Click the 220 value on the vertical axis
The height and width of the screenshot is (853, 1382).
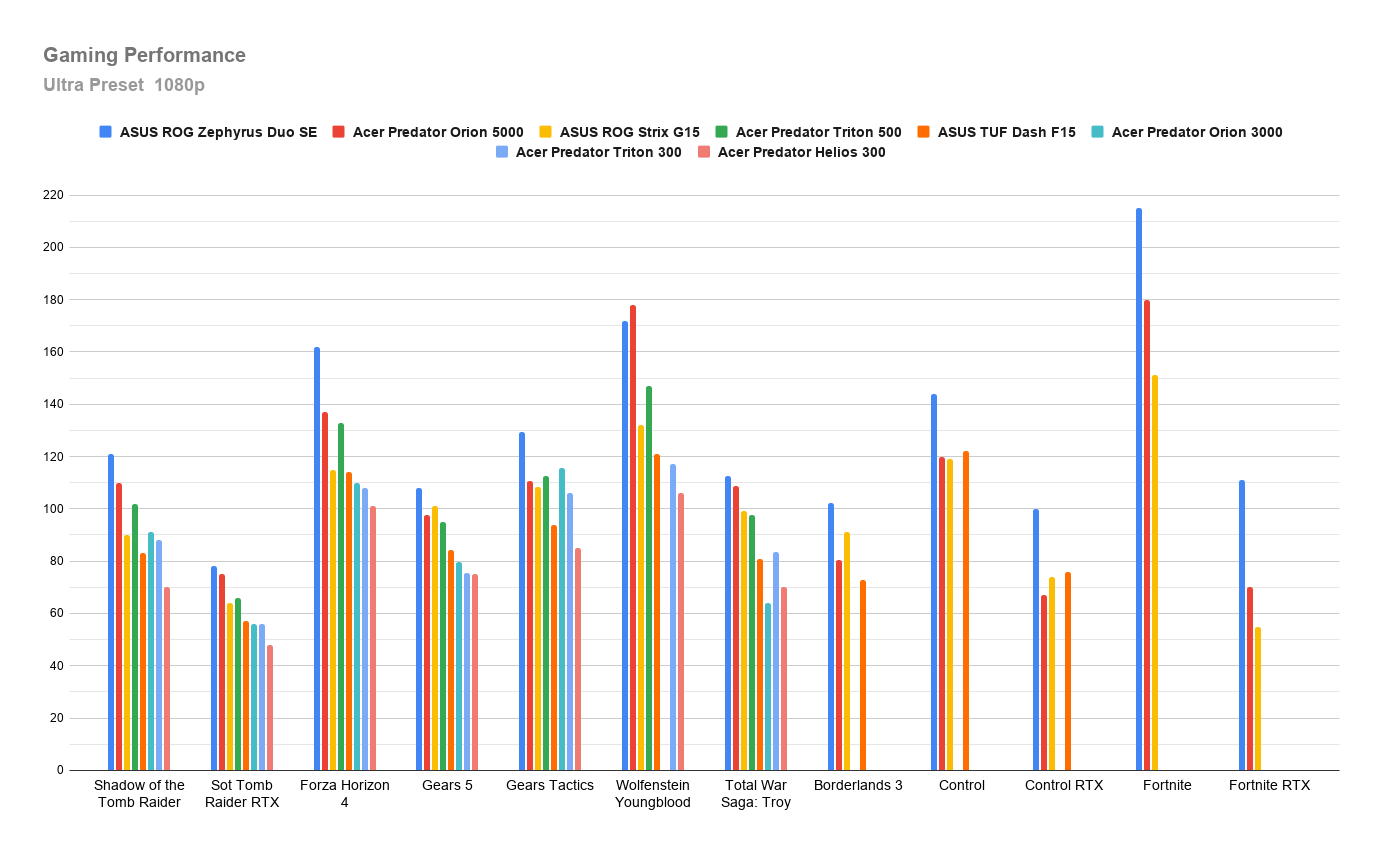[x=53, y=195]
